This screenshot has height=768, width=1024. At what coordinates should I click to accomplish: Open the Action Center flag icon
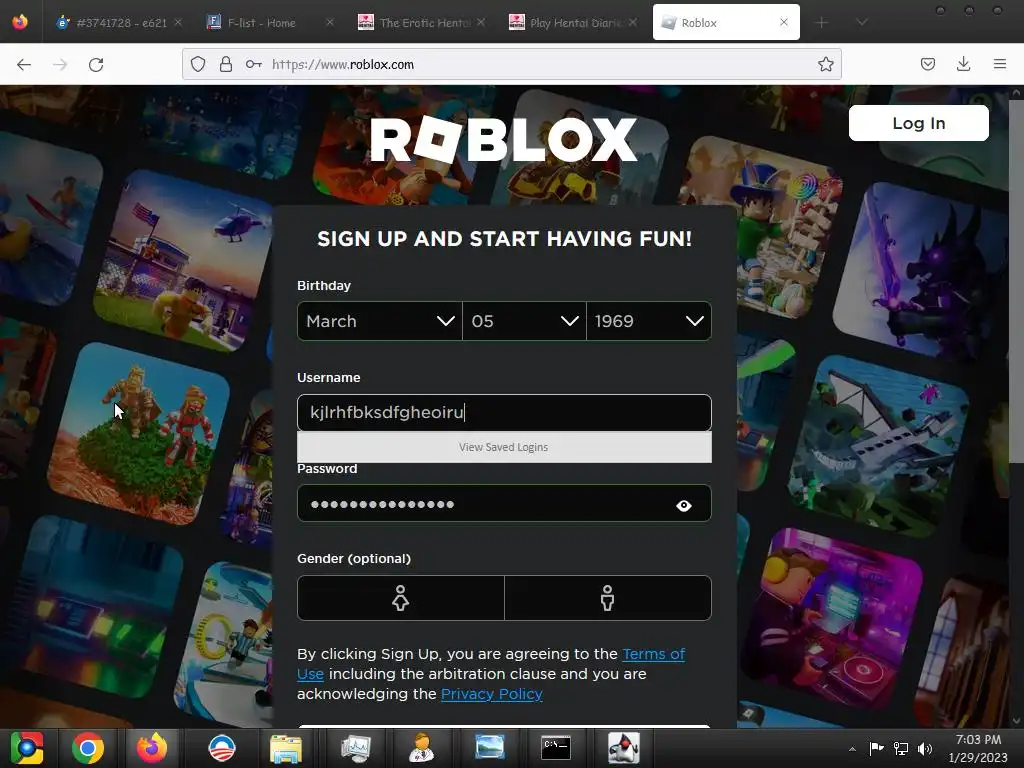pyautogui.click(x=876, y=748)
